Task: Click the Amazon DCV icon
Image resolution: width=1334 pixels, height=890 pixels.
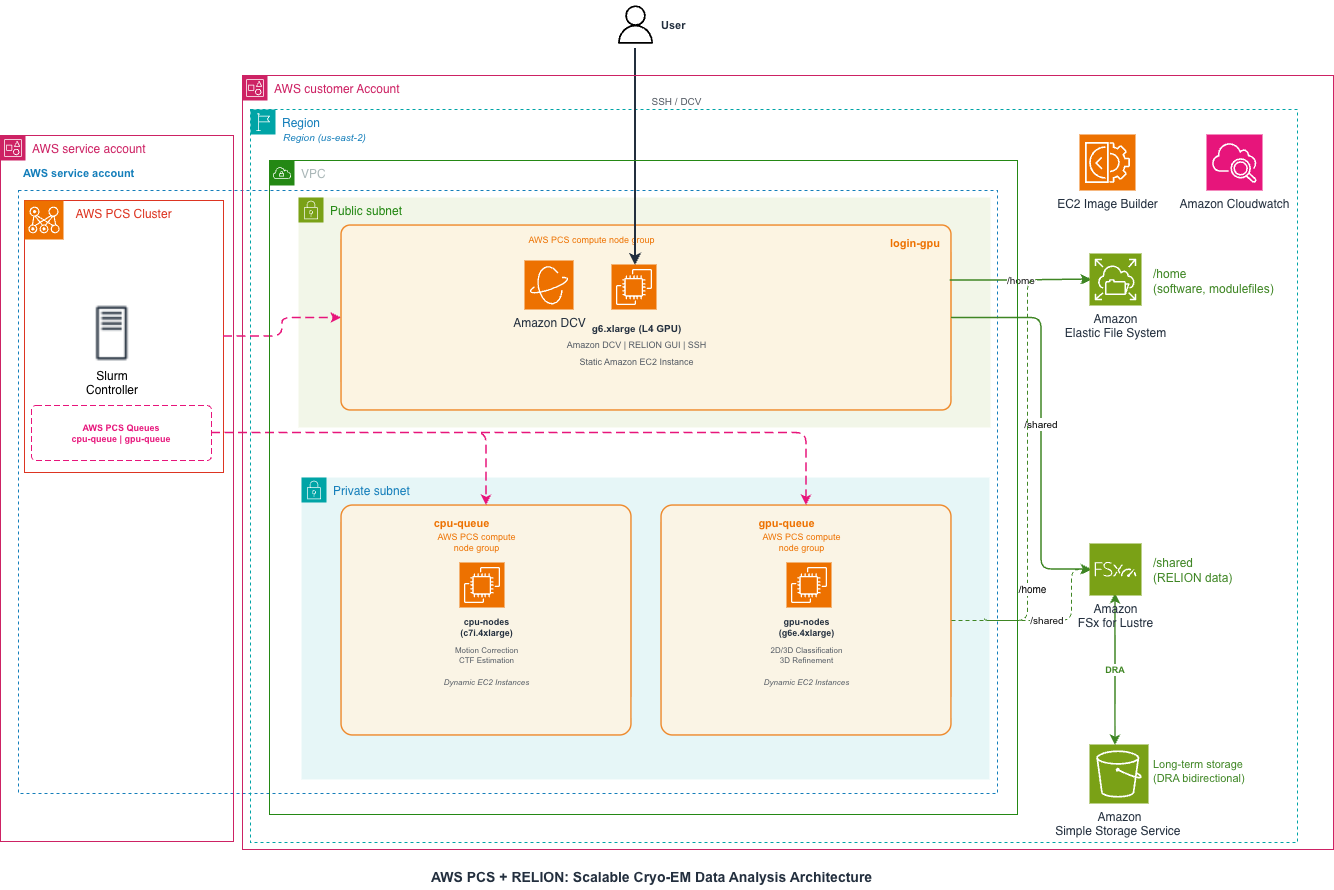Action: click(549, 285)
